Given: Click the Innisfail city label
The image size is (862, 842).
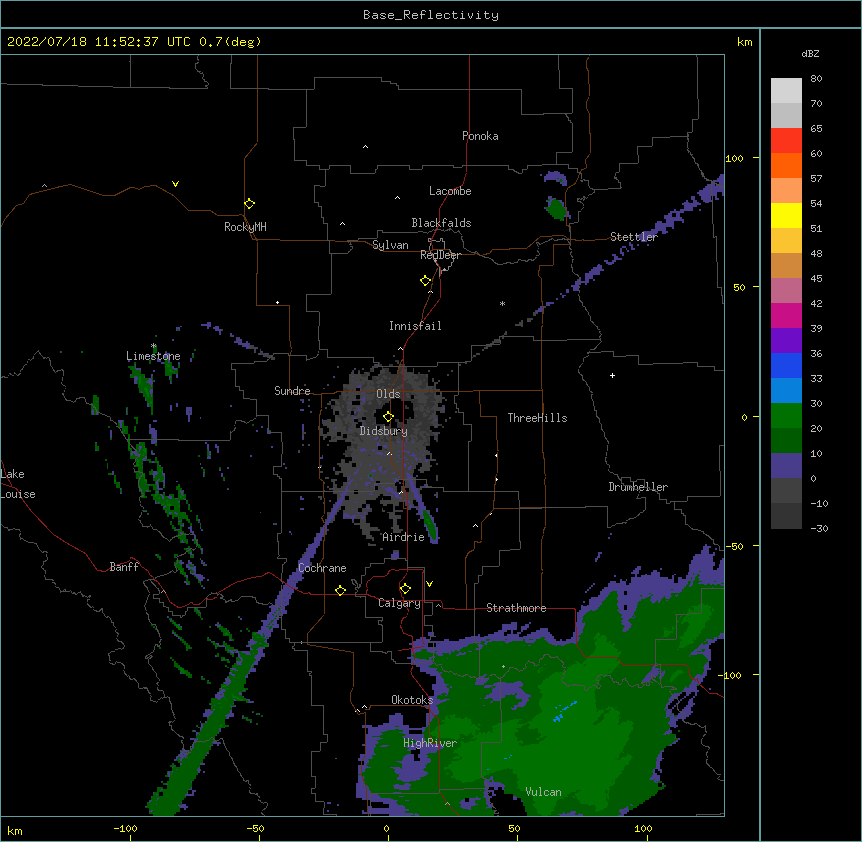Looking at the screenshot, I should click(415, 326).
